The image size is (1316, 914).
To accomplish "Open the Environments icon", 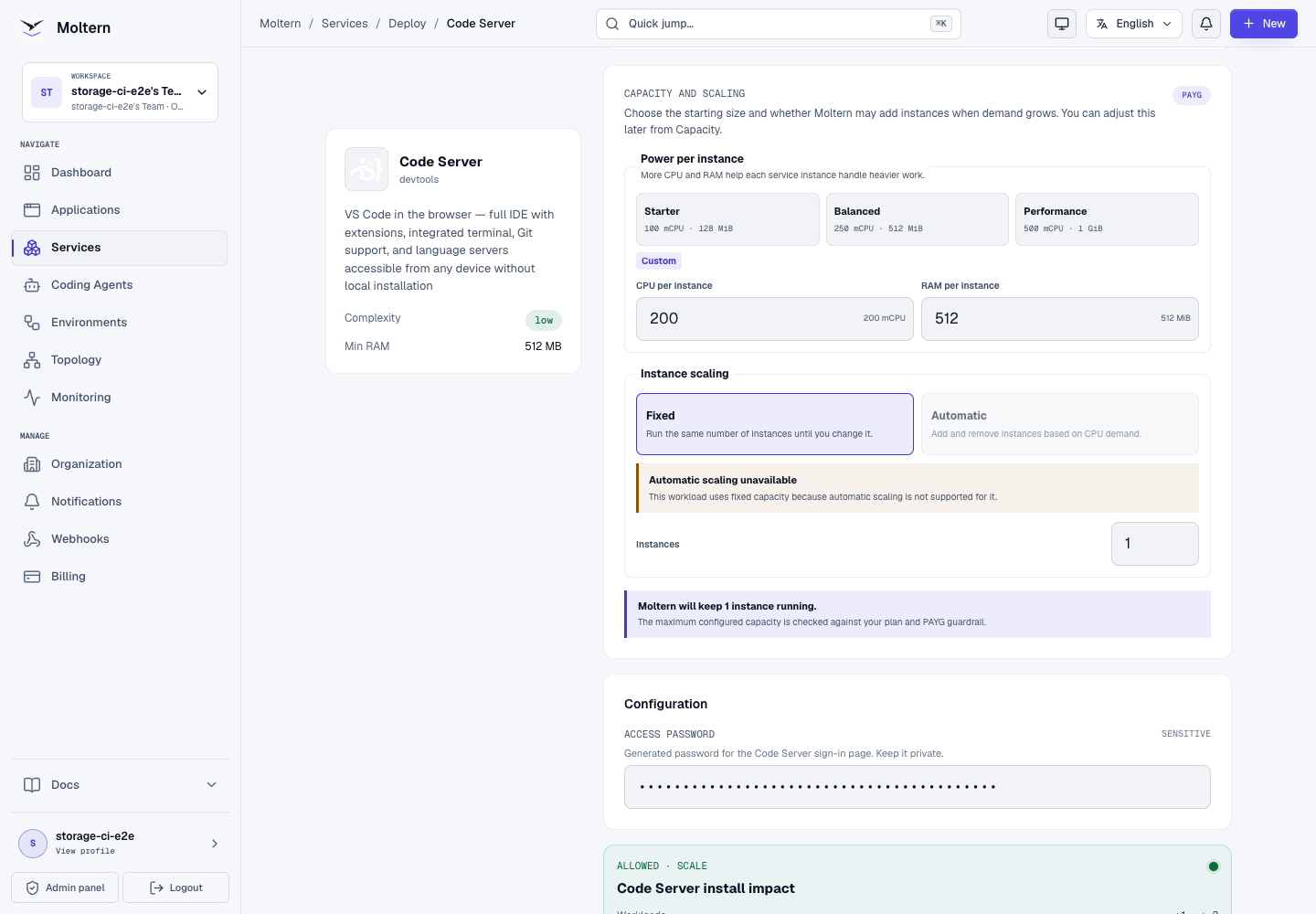I will [32, 323].
